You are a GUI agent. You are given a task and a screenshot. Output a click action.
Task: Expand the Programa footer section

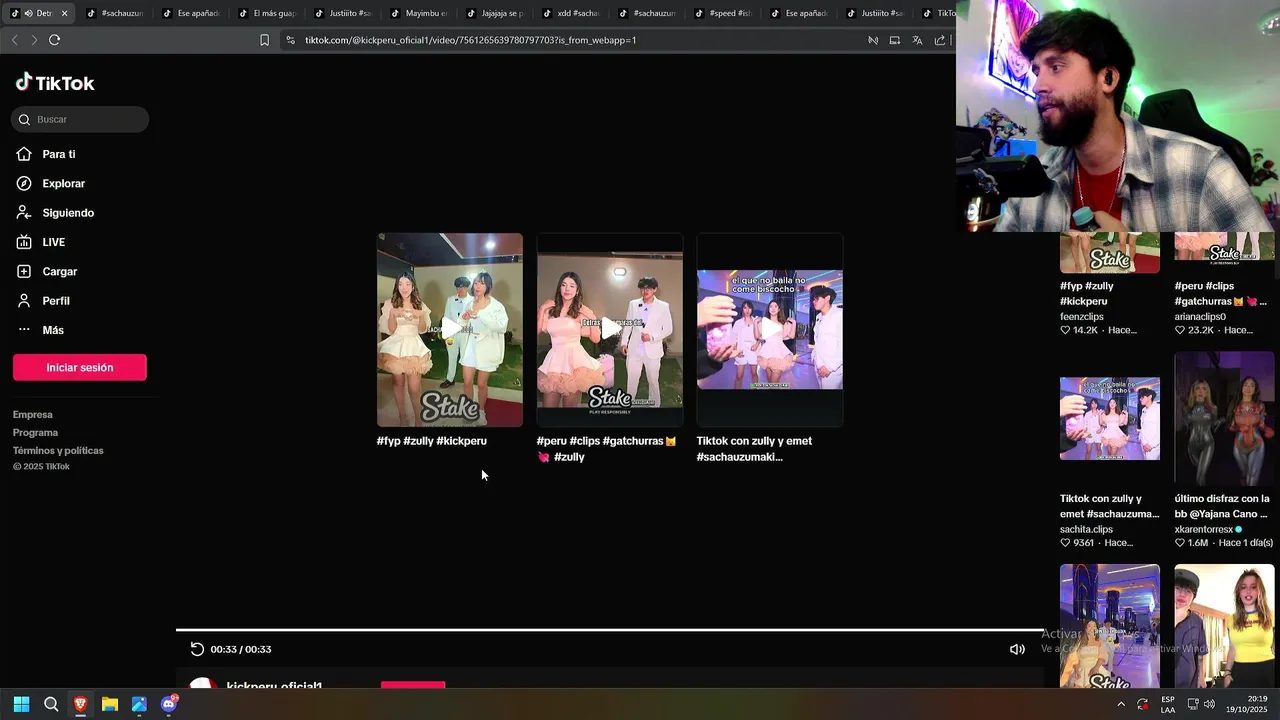tap(35, 432)
